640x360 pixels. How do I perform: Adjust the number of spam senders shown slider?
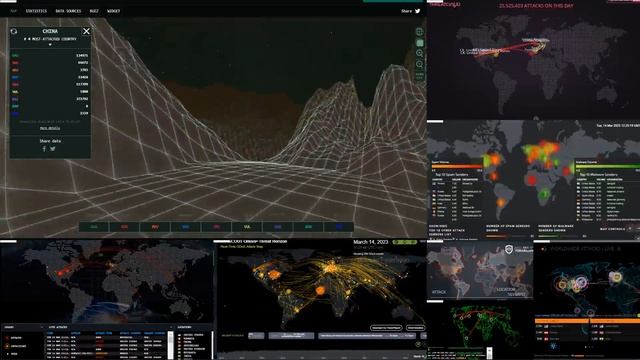click(x=508, y=236)
